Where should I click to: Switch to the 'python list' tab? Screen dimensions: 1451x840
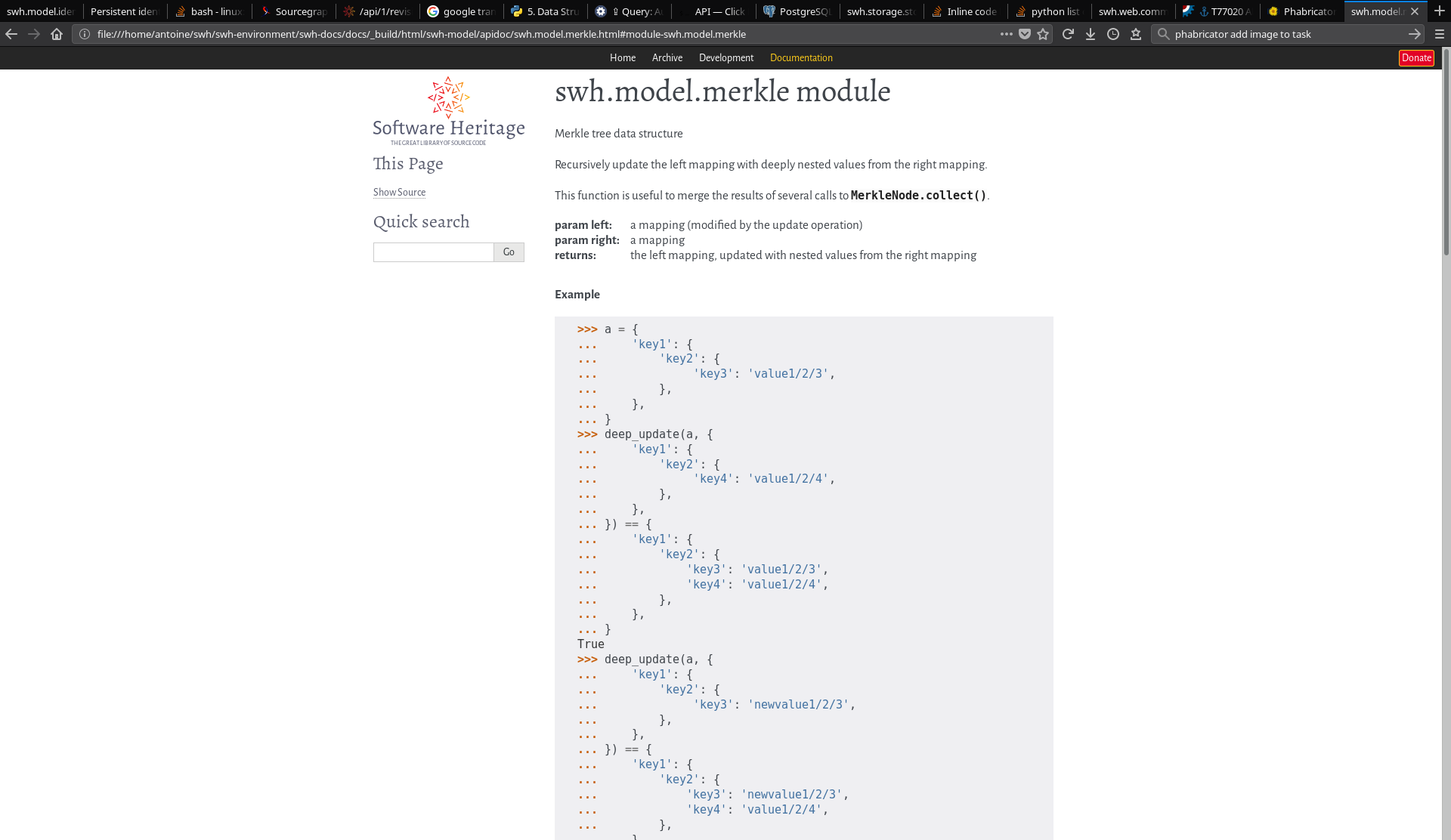[1049, 11]
